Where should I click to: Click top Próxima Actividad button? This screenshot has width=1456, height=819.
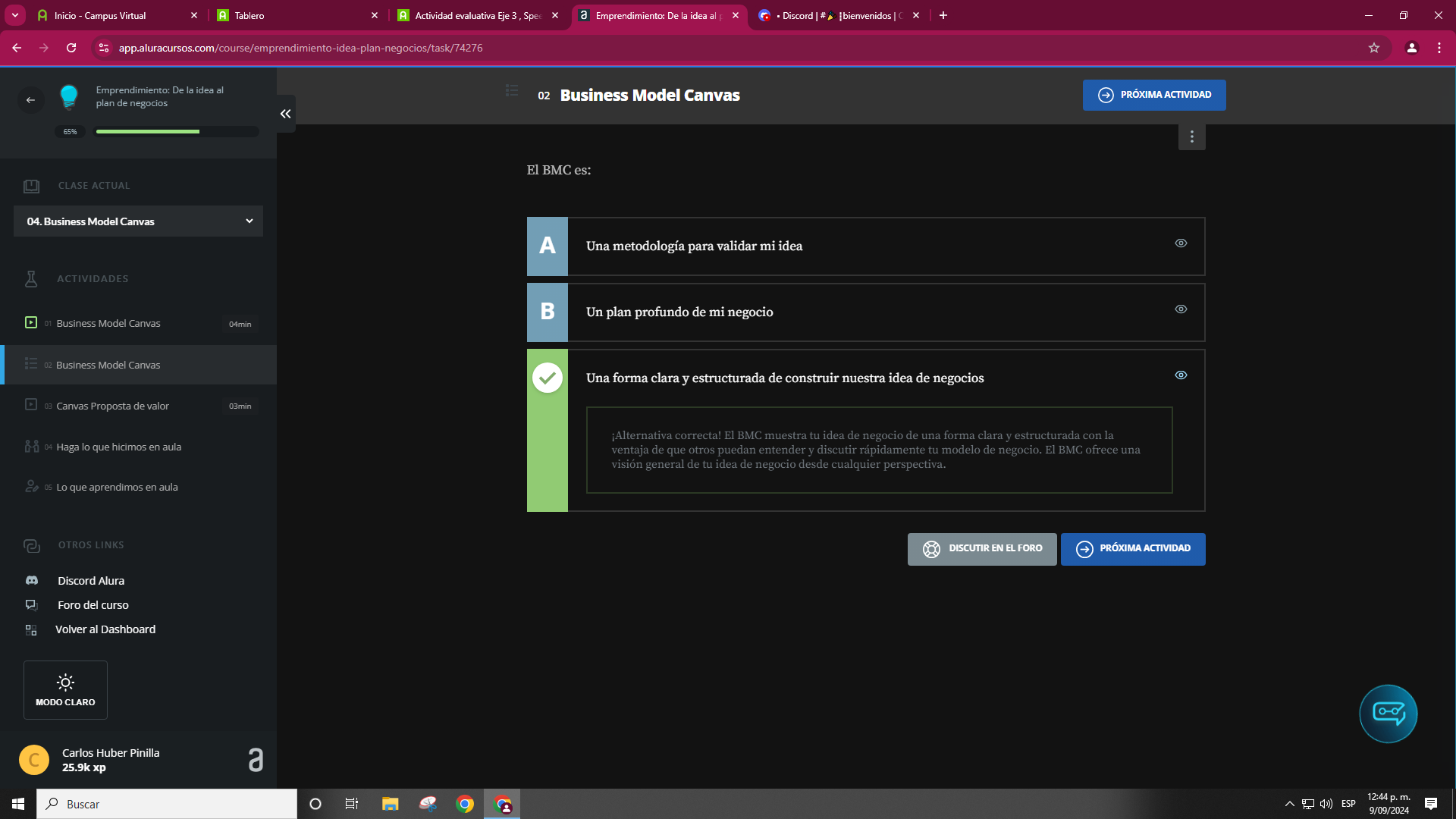click(x=1153, y=95)
